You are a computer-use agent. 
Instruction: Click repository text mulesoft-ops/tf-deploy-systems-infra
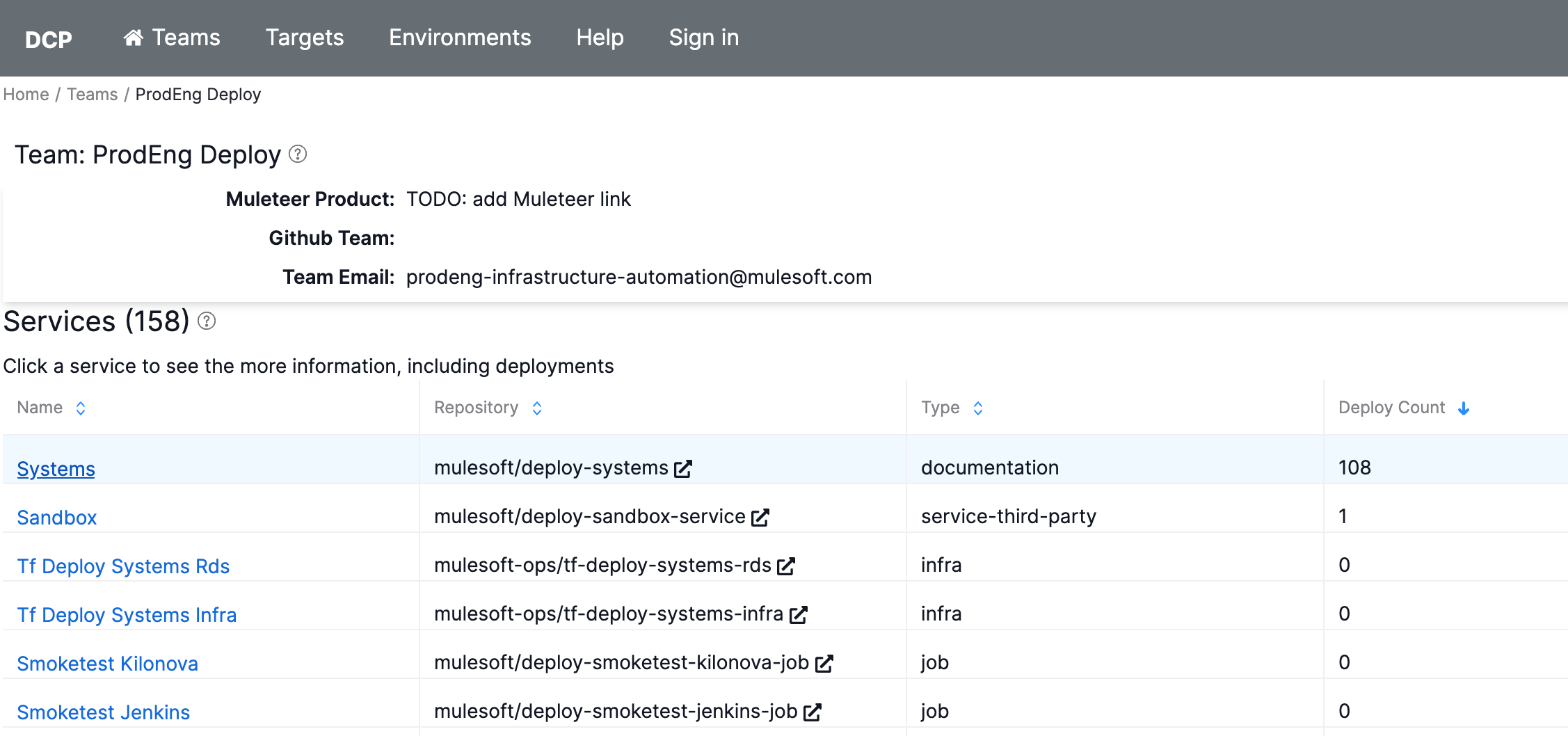click(609, 614)
